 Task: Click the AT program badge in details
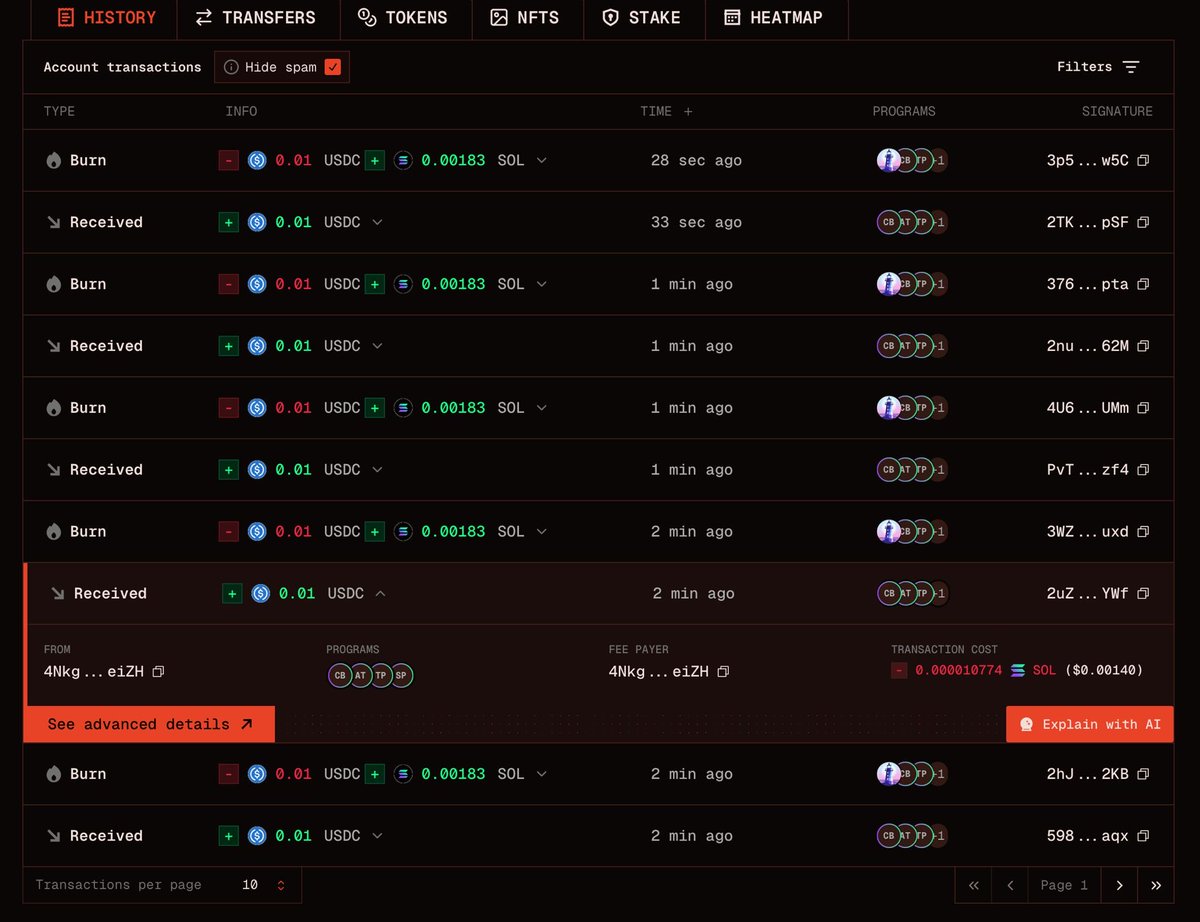point(361,676)
